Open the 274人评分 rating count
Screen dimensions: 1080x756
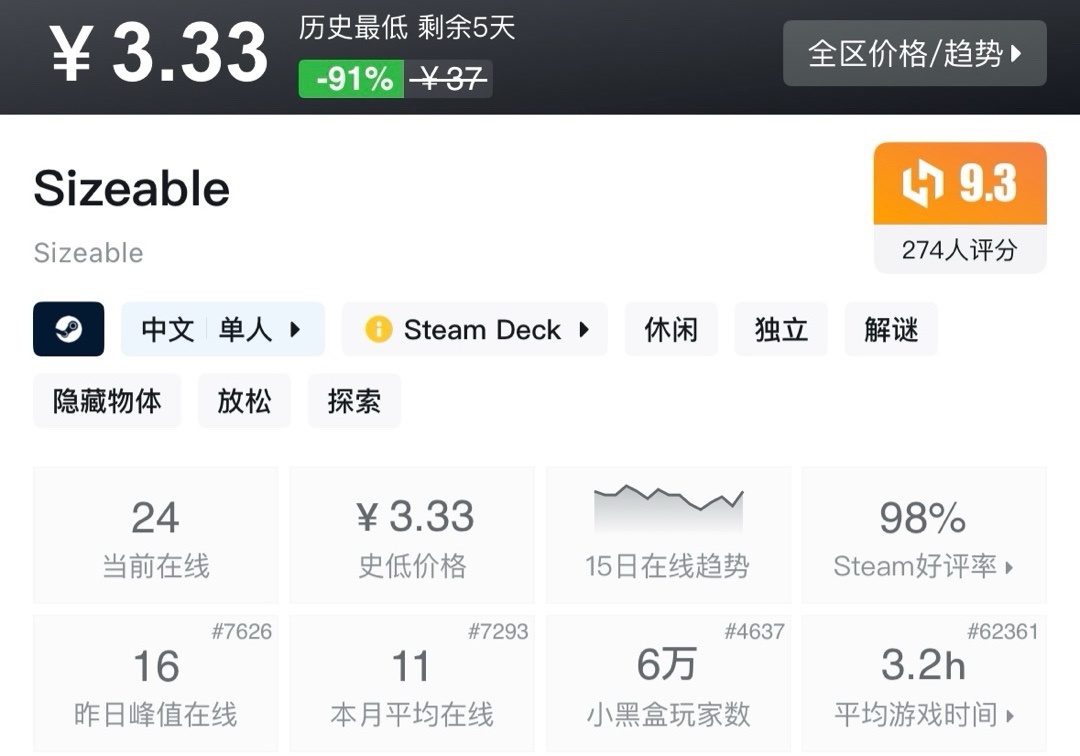959,250
